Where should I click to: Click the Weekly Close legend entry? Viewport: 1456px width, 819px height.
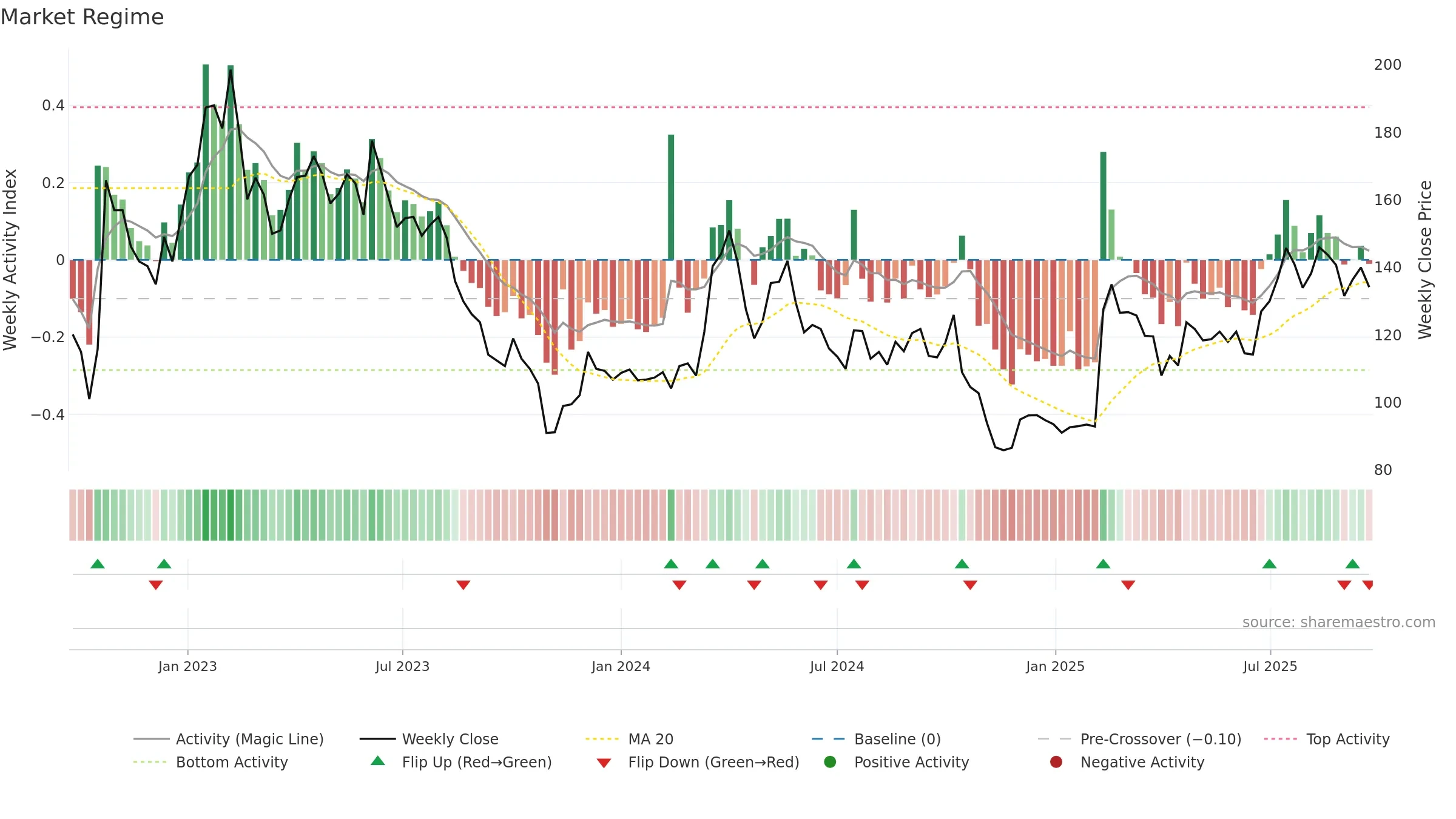point(429,739)
